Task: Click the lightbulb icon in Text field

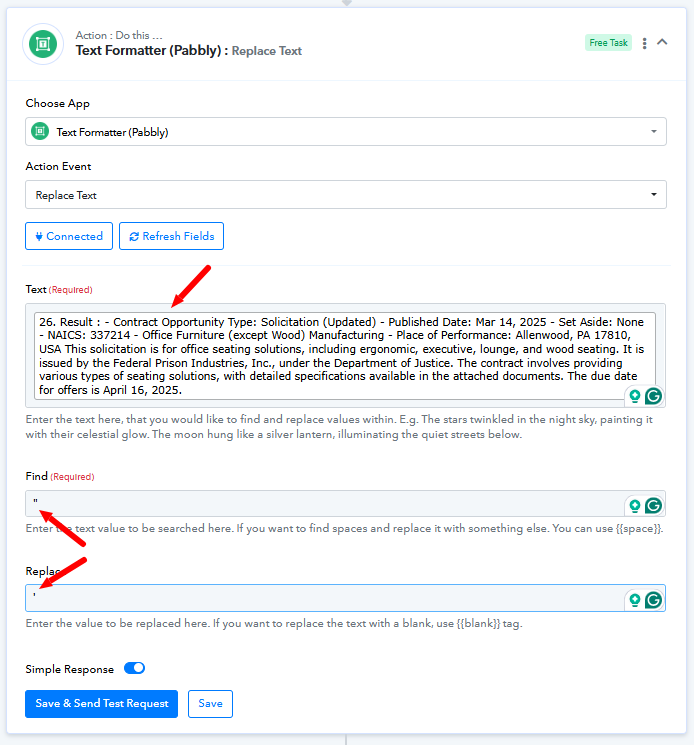Action: 635,396
